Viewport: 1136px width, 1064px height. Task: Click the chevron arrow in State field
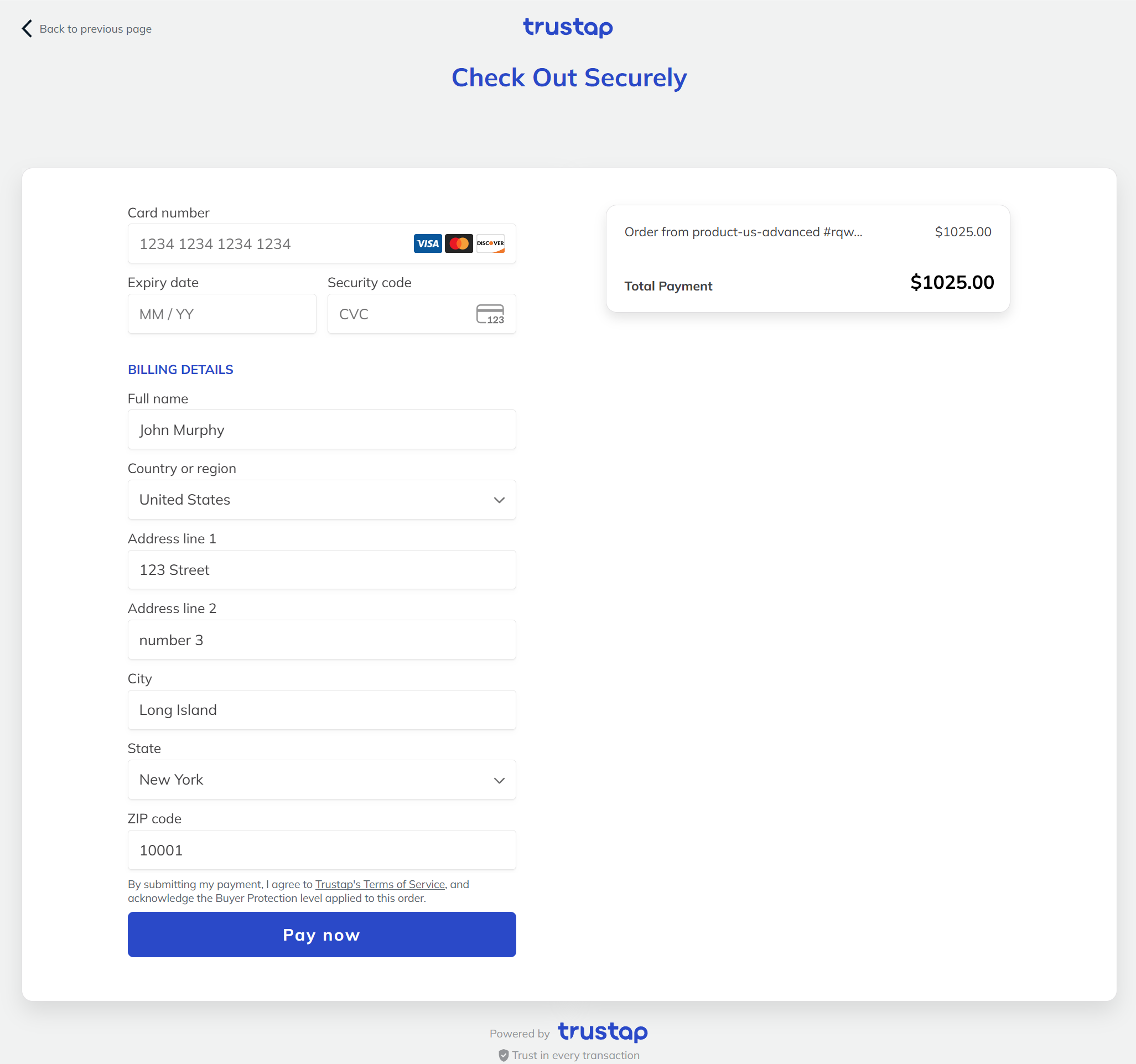[x=499, y=781]
